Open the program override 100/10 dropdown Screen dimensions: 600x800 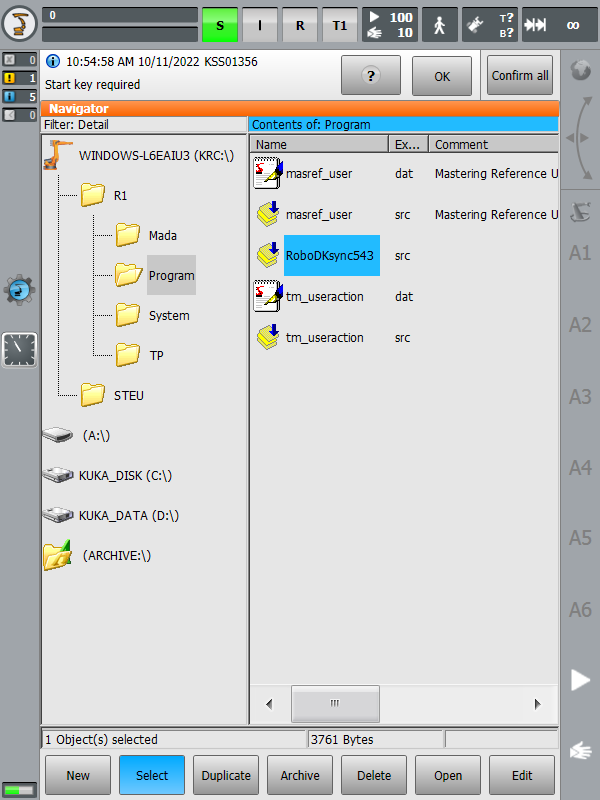[x=388, y=24]
